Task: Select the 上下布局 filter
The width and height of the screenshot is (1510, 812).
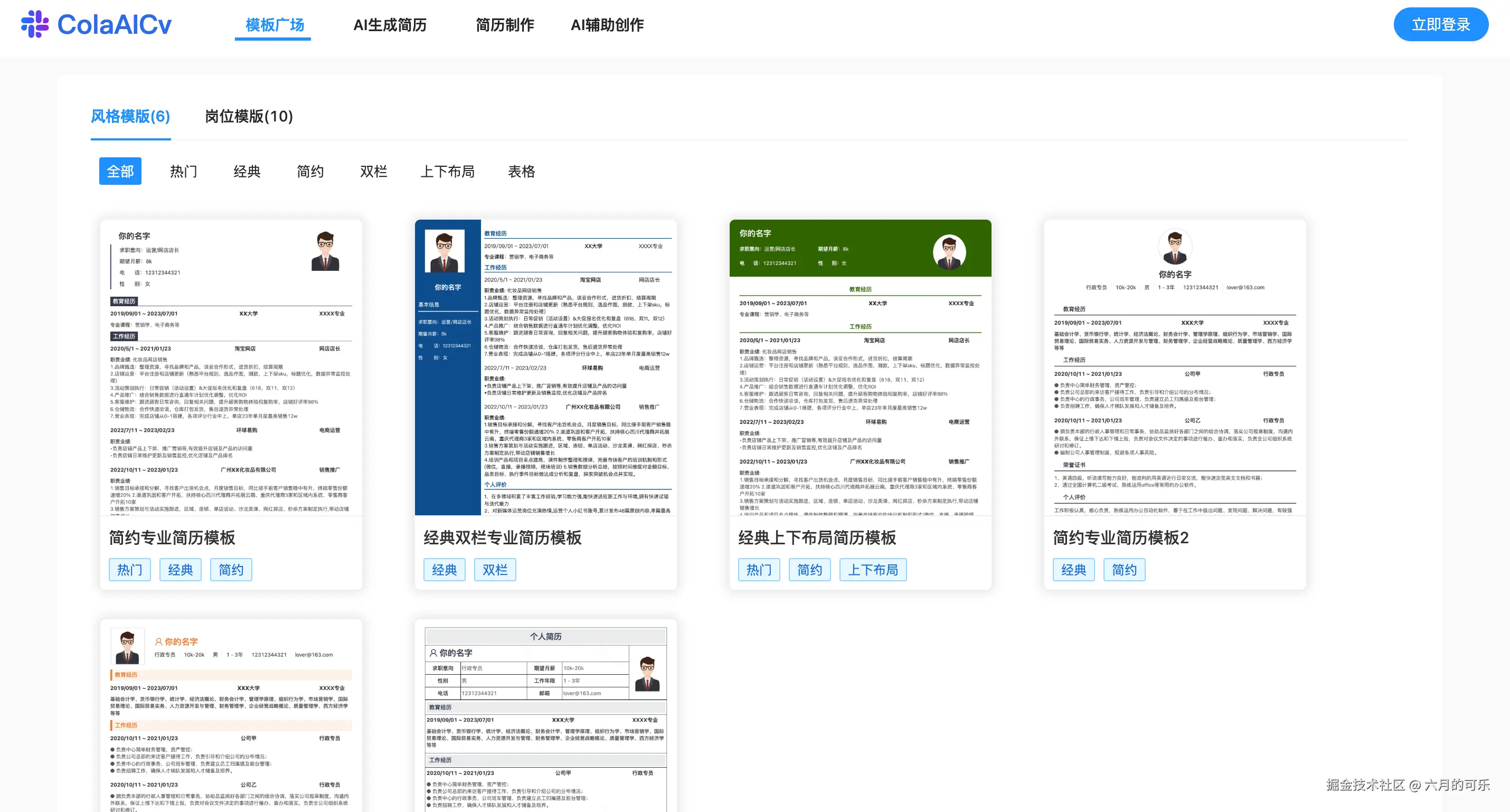Action: pyautogui.click(x=448, y=171)
